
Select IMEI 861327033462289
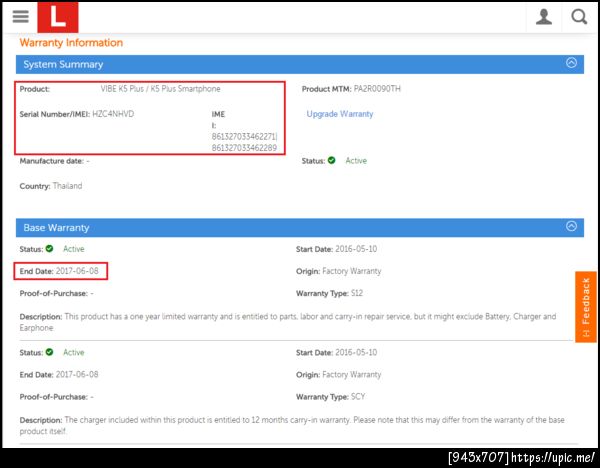pyautogui.click(x=244, y=148)
